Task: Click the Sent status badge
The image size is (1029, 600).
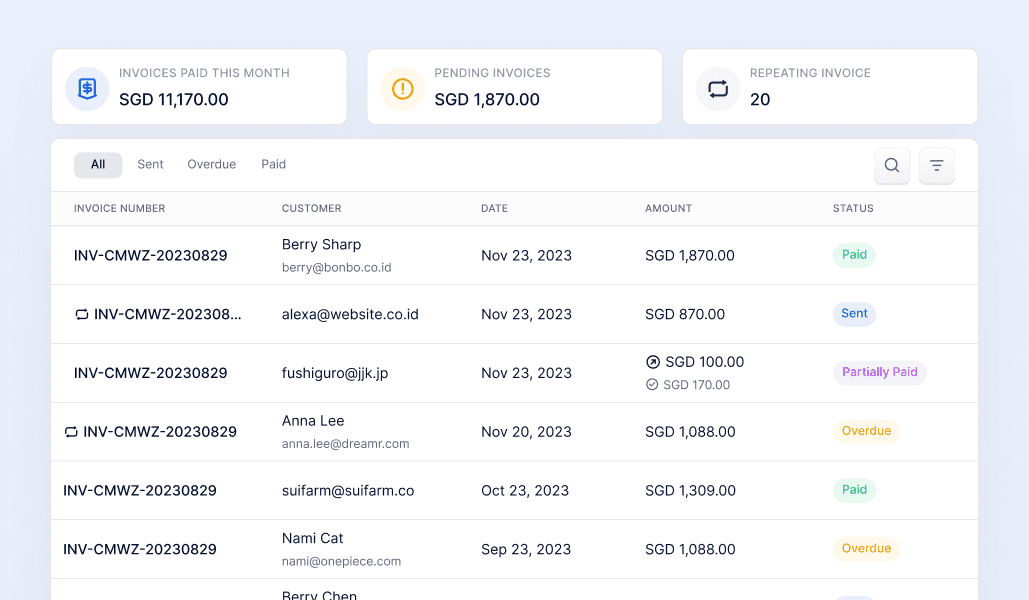Action: [x=854, y=314]
